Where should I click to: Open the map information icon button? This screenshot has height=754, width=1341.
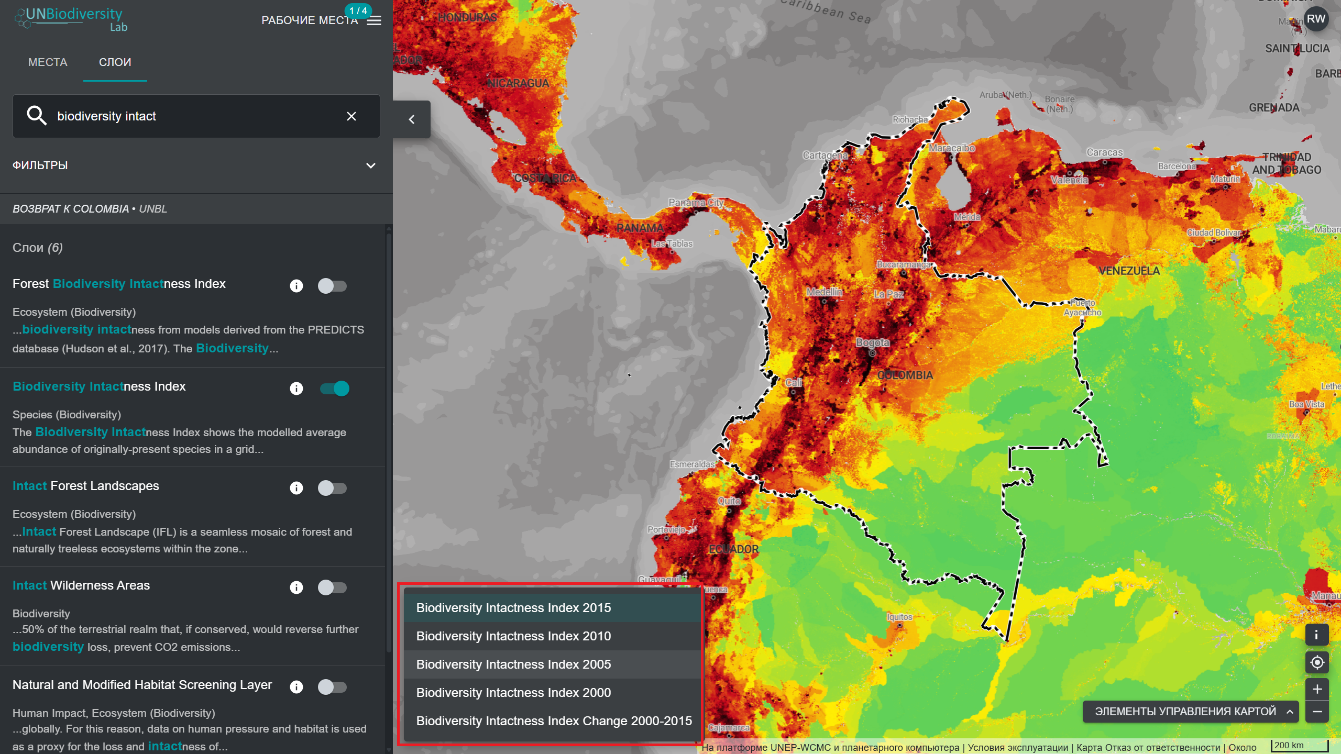[x=1317, y=635]
